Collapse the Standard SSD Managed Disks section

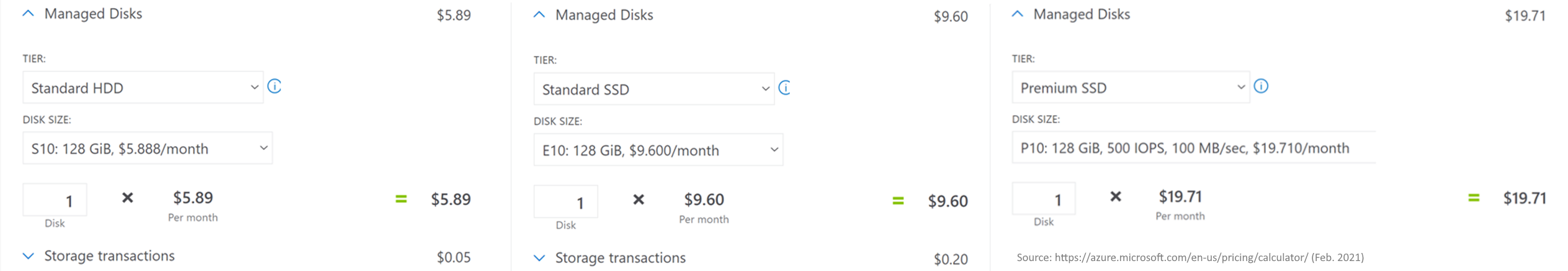[539, 15]
